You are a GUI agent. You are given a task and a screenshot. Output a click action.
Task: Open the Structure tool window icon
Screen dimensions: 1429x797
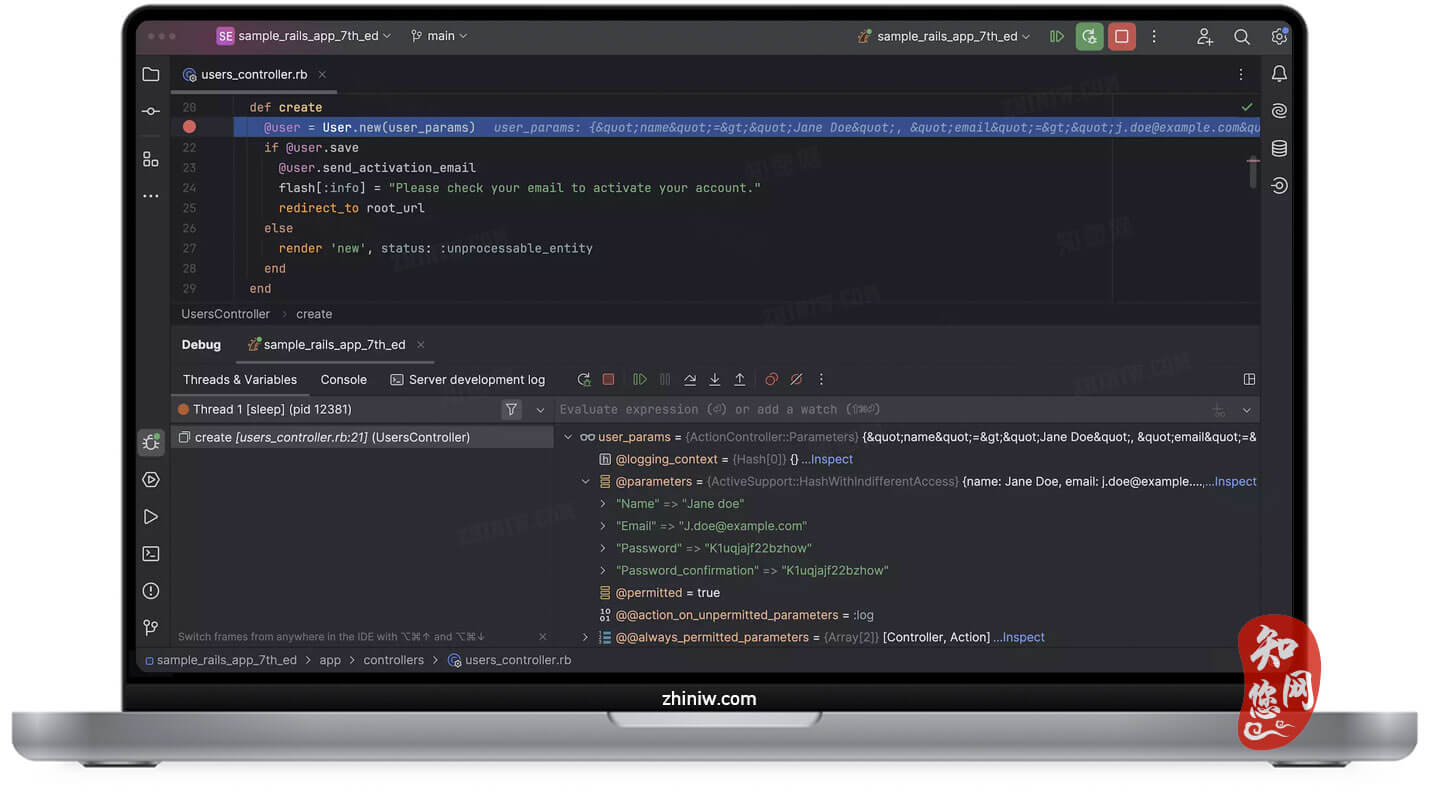click(x=151, y=159)
